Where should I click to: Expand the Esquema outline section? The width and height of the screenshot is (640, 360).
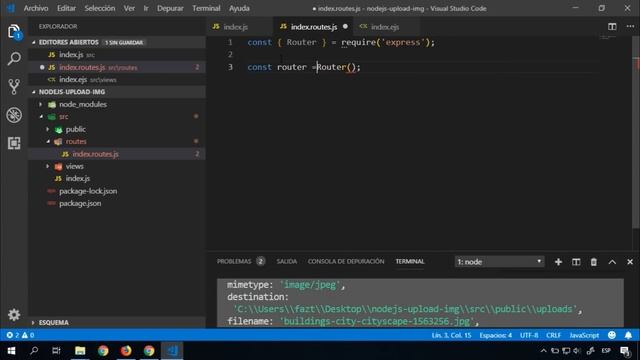34,322
